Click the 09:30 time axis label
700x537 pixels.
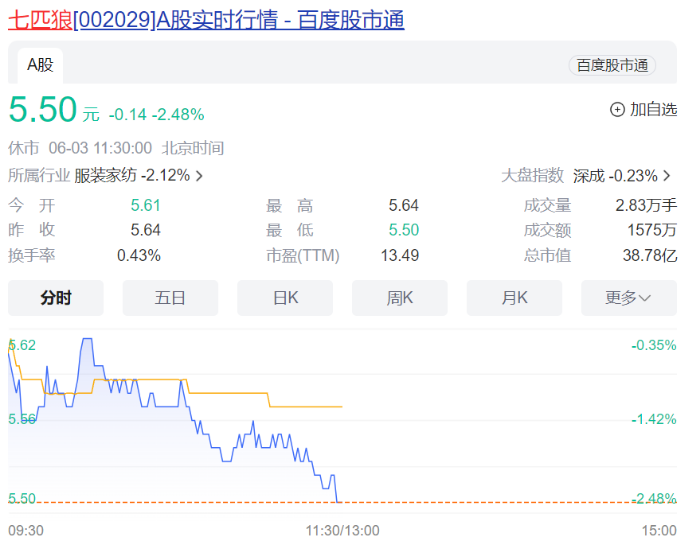(x=26, y=530)
